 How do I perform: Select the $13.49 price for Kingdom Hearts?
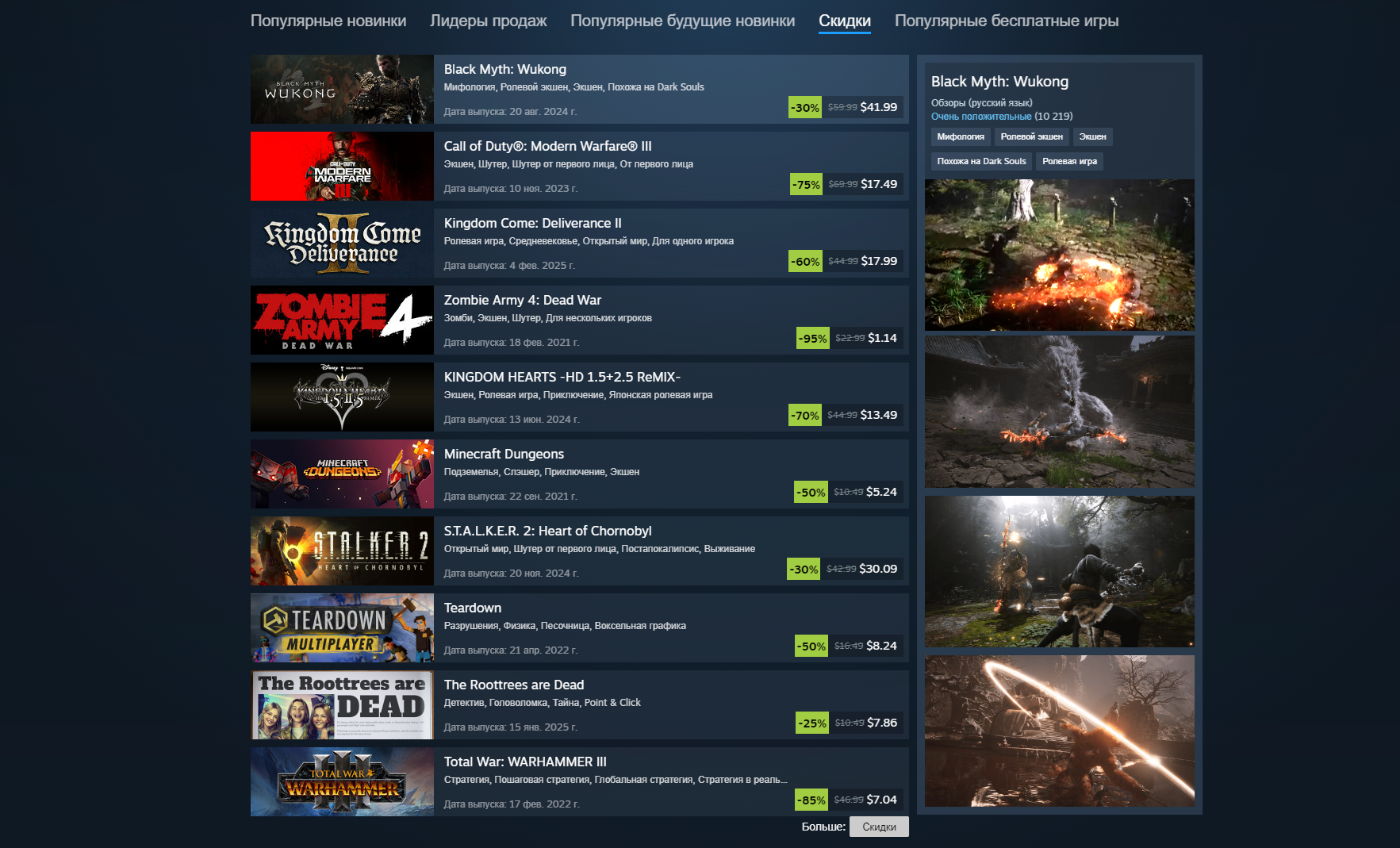coord(879,415)
